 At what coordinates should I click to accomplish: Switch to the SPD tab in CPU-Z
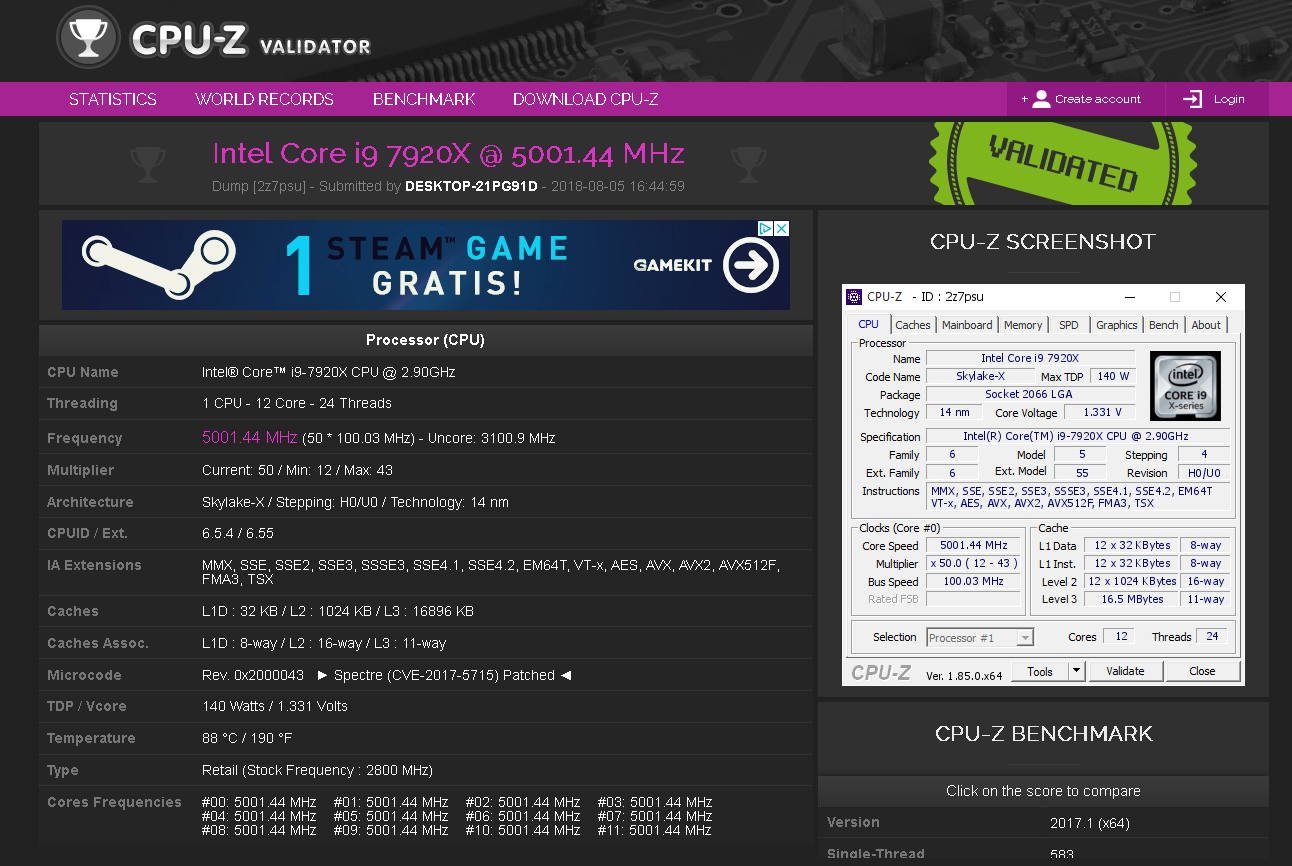click(x=1069, y=325)
